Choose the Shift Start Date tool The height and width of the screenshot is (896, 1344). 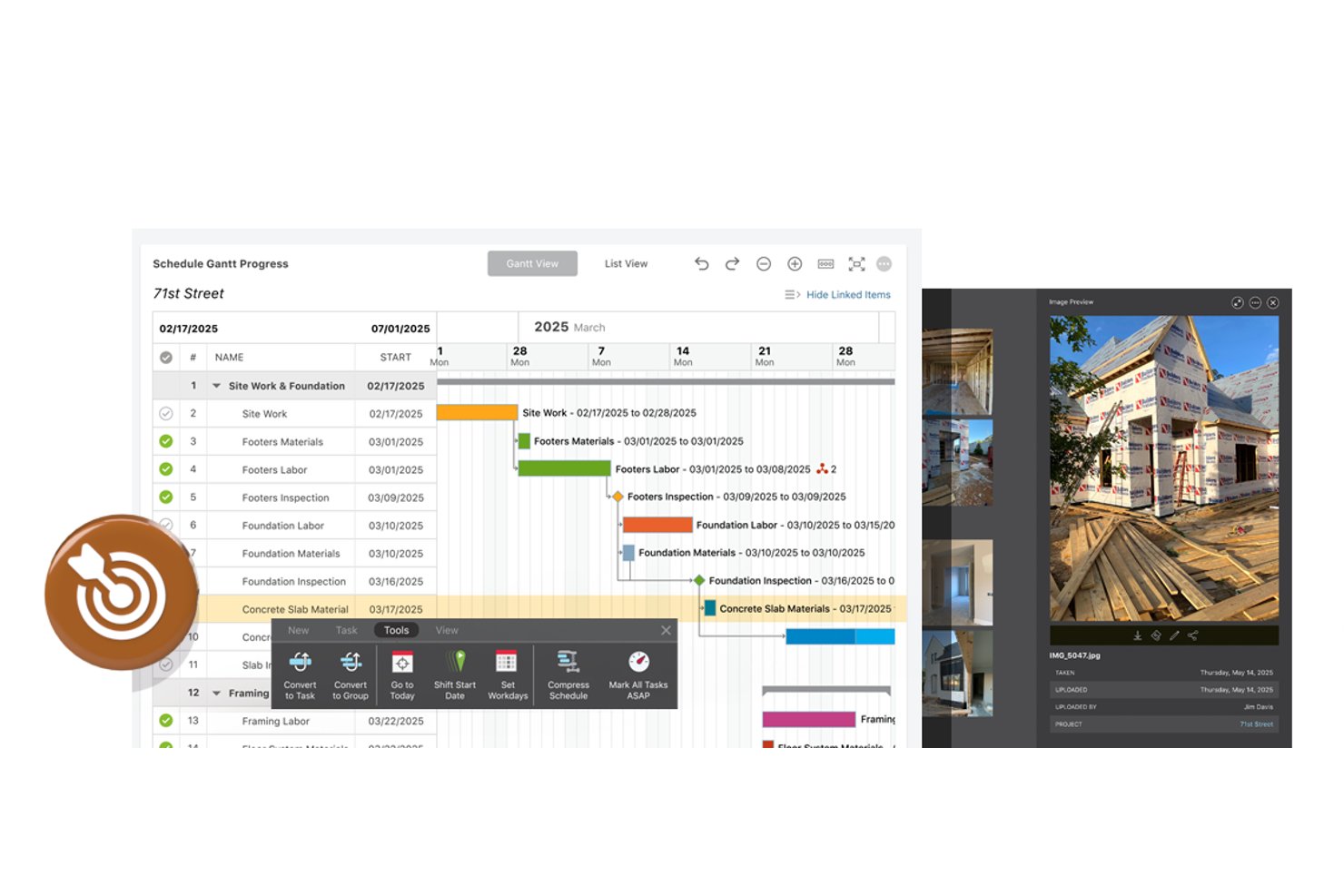coord(455,675)
